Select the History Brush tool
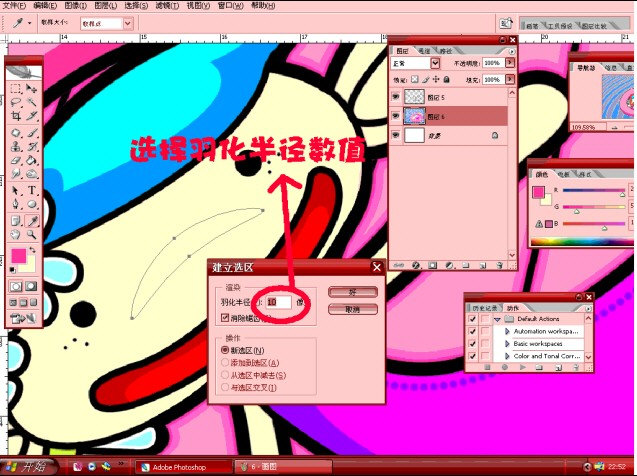Screen dimensions: 637x476 coord(32,147)
